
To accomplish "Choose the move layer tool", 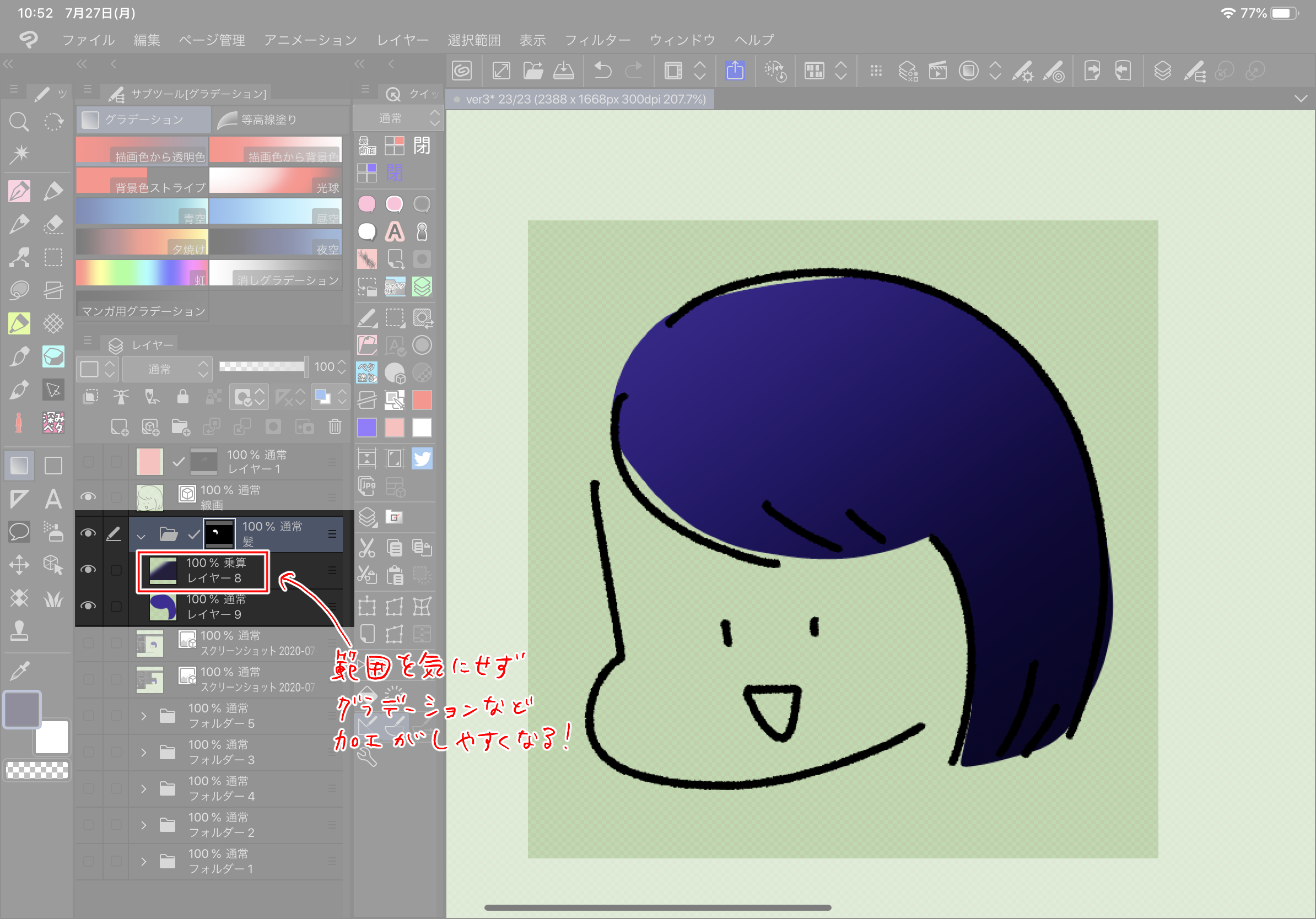I will click(19, 565).
